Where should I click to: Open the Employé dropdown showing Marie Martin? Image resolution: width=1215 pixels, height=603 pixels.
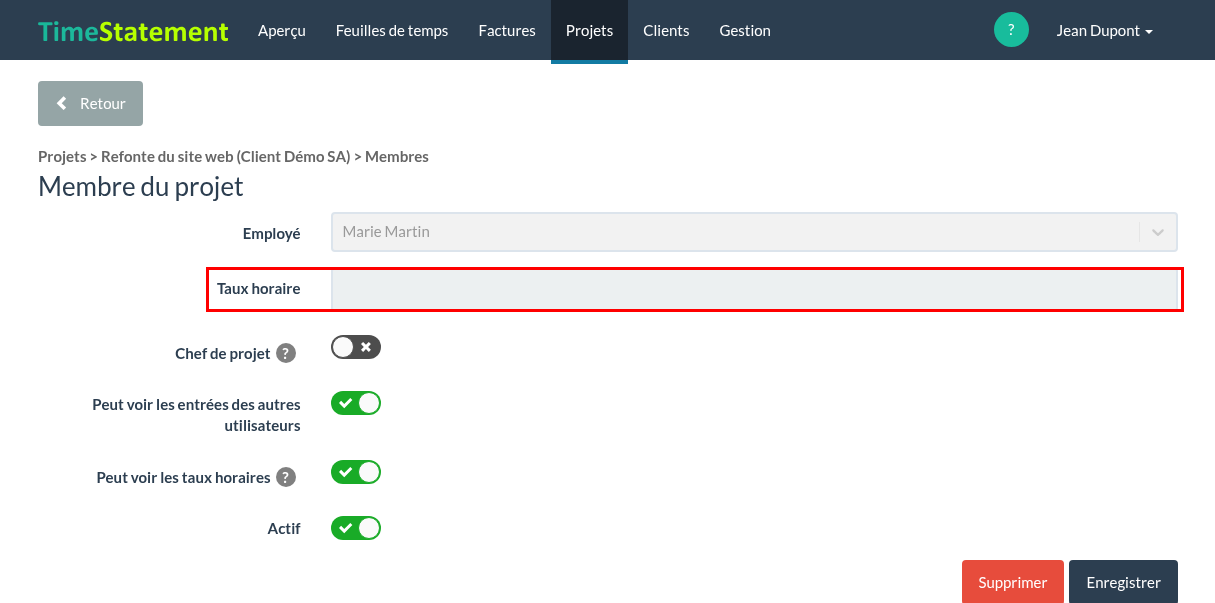754,232
